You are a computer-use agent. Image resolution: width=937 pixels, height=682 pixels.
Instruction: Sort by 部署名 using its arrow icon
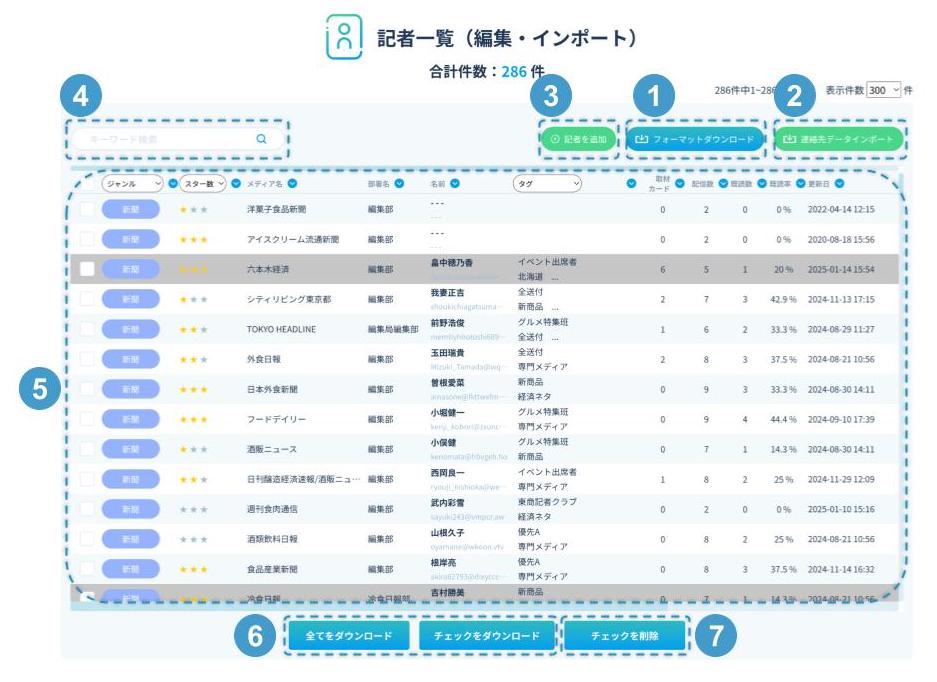tap(399, 184)
